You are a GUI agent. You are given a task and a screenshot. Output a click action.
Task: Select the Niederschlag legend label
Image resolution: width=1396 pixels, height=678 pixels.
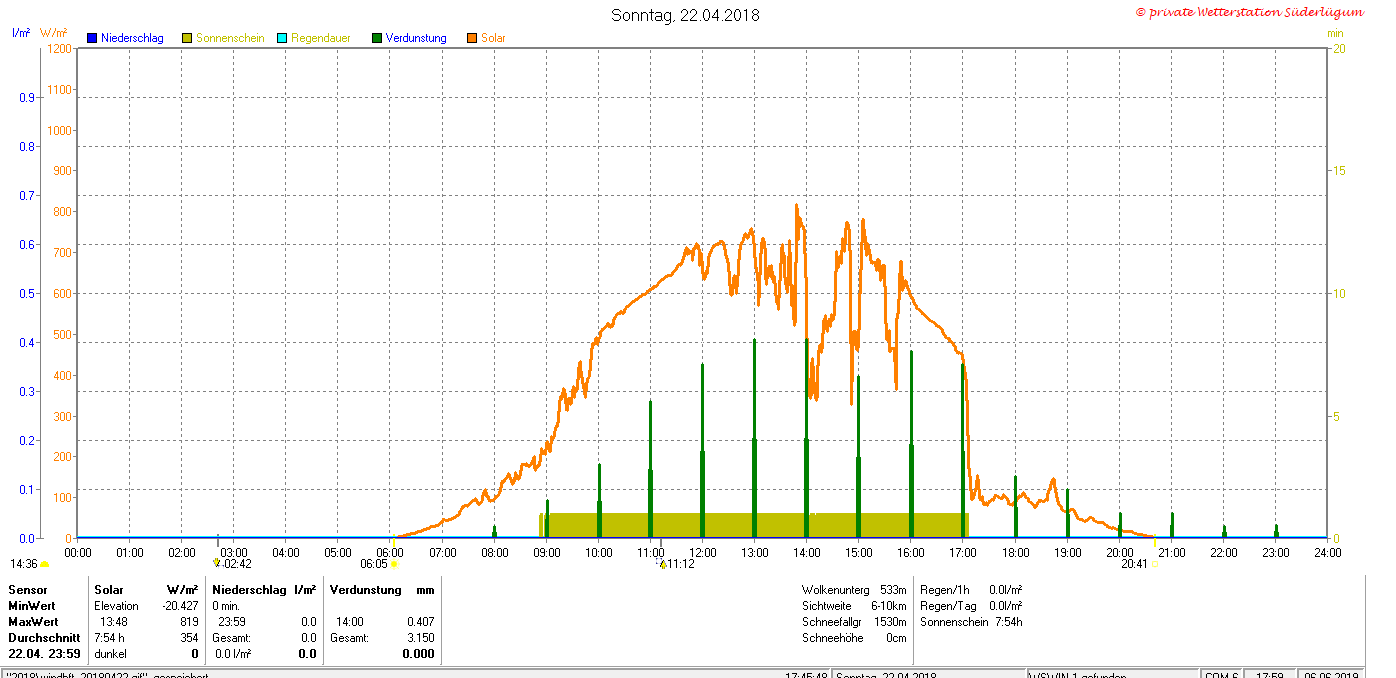pyautogui.click(x=132, y=38)
